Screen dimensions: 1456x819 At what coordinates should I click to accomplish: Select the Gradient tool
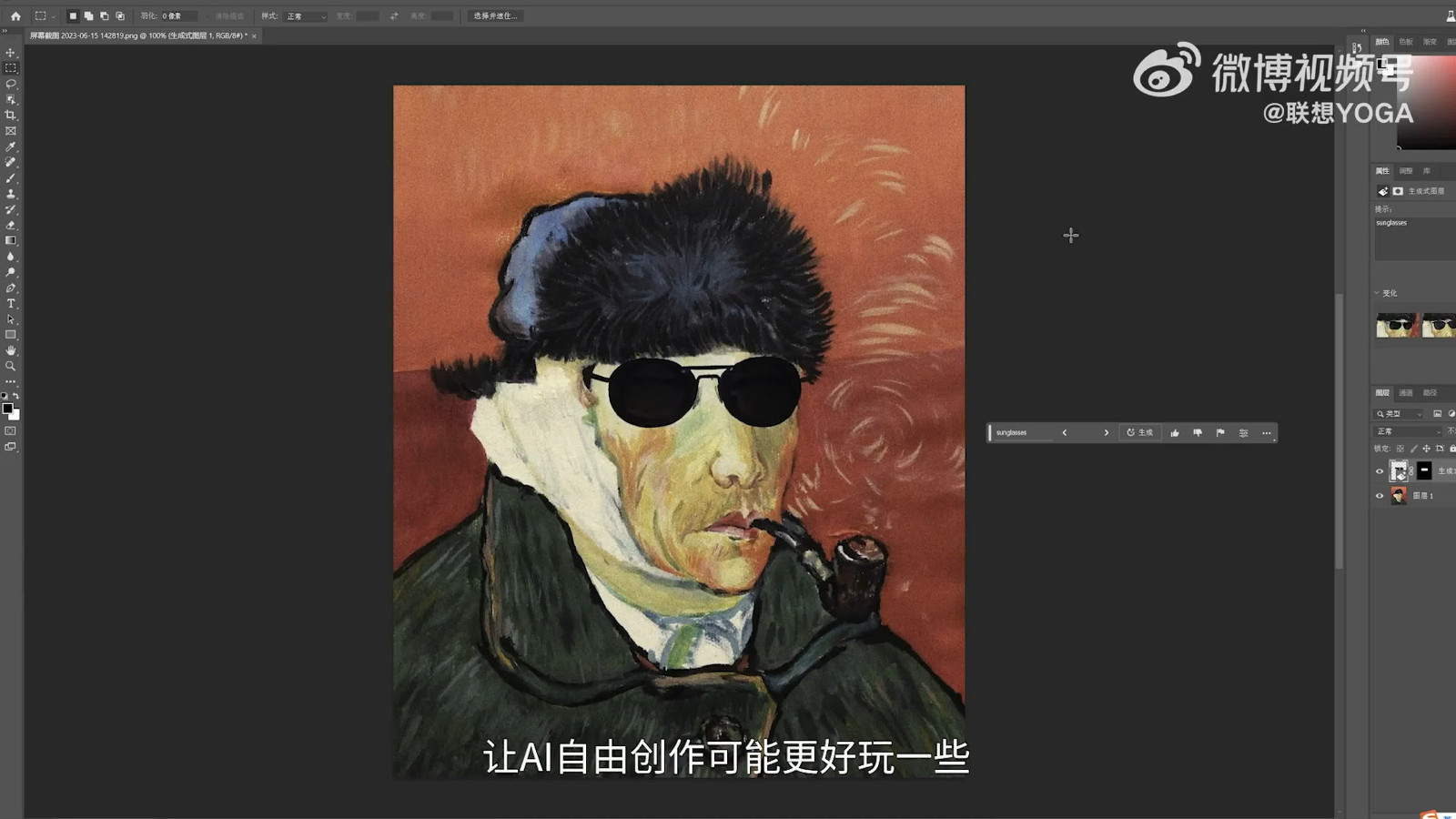[11, 241]
